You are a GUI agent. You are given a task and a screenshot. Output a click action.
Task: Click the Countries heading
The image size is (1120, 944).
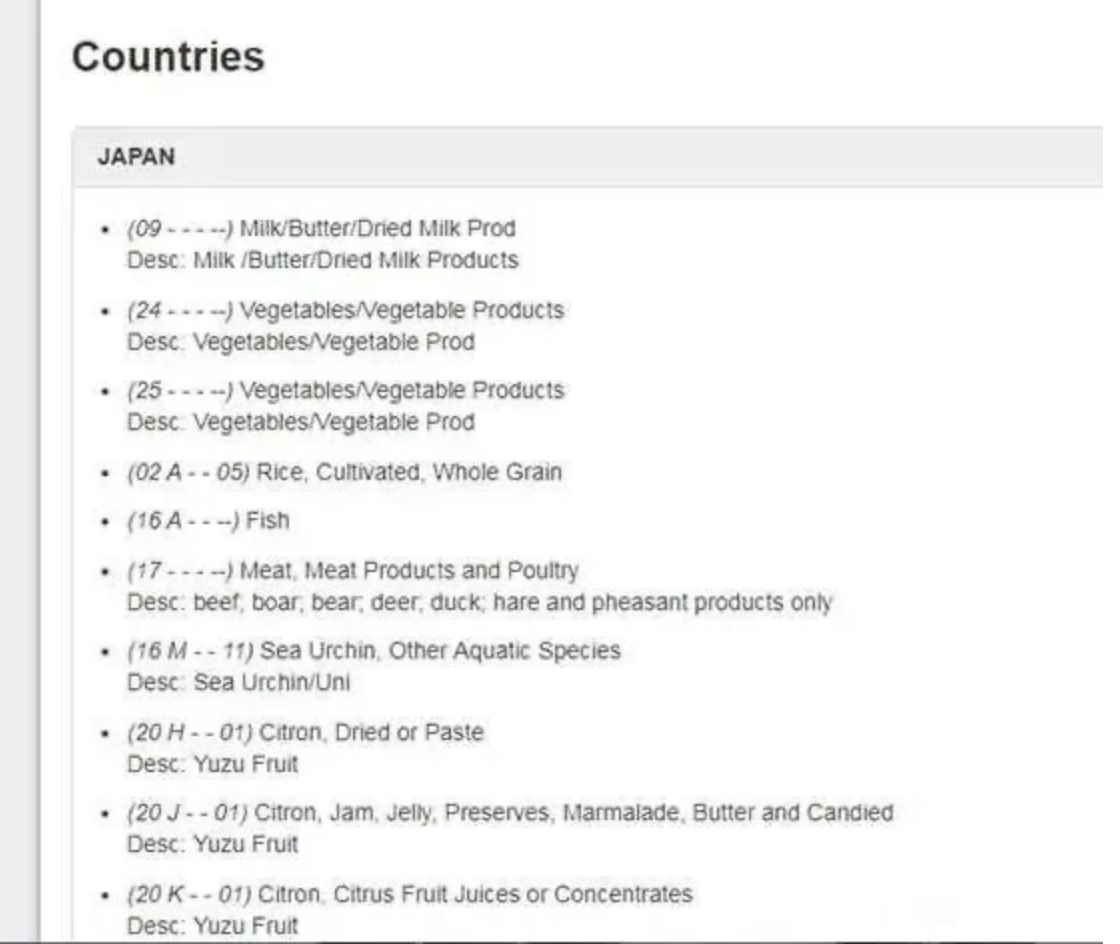coord(168,57)
